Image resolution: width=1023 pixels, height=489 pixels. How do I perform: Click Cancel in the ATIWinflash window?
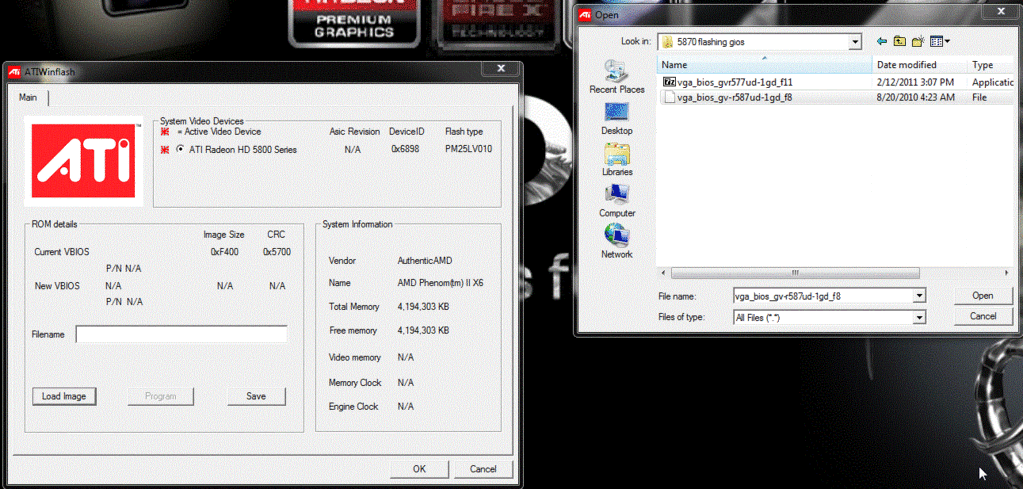click(483, 469)
